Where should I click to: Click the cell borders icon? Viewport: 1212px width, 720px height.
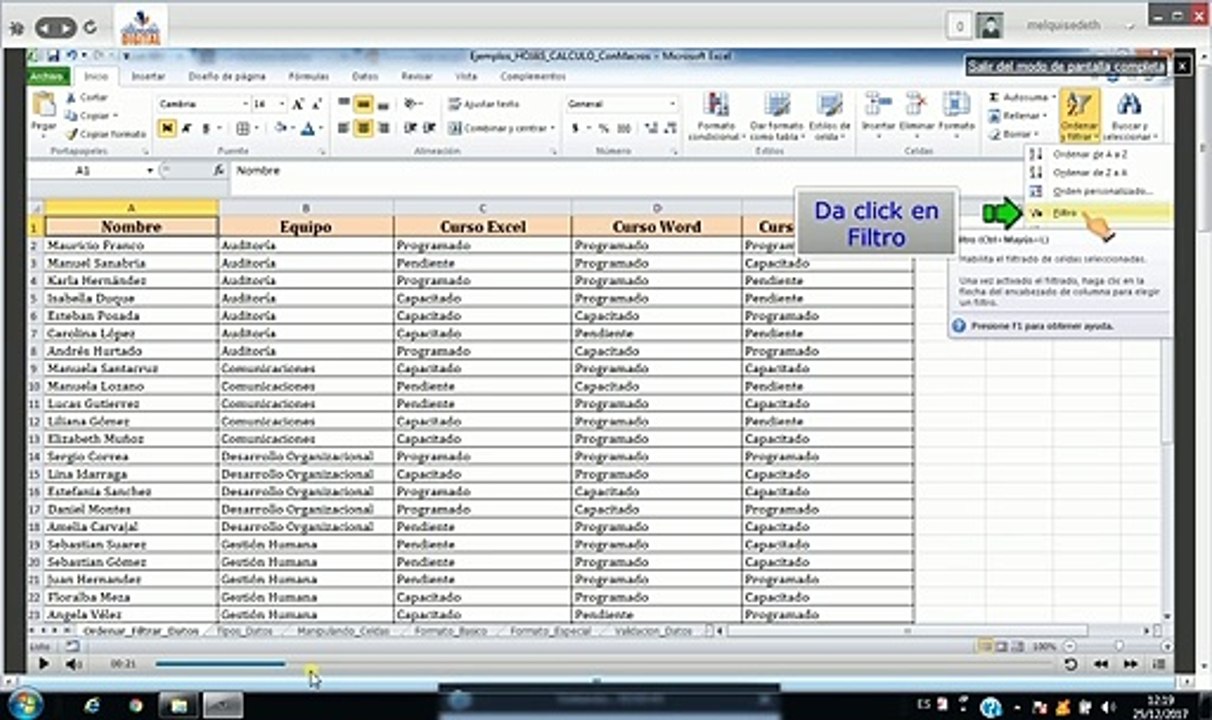[241, 128]
